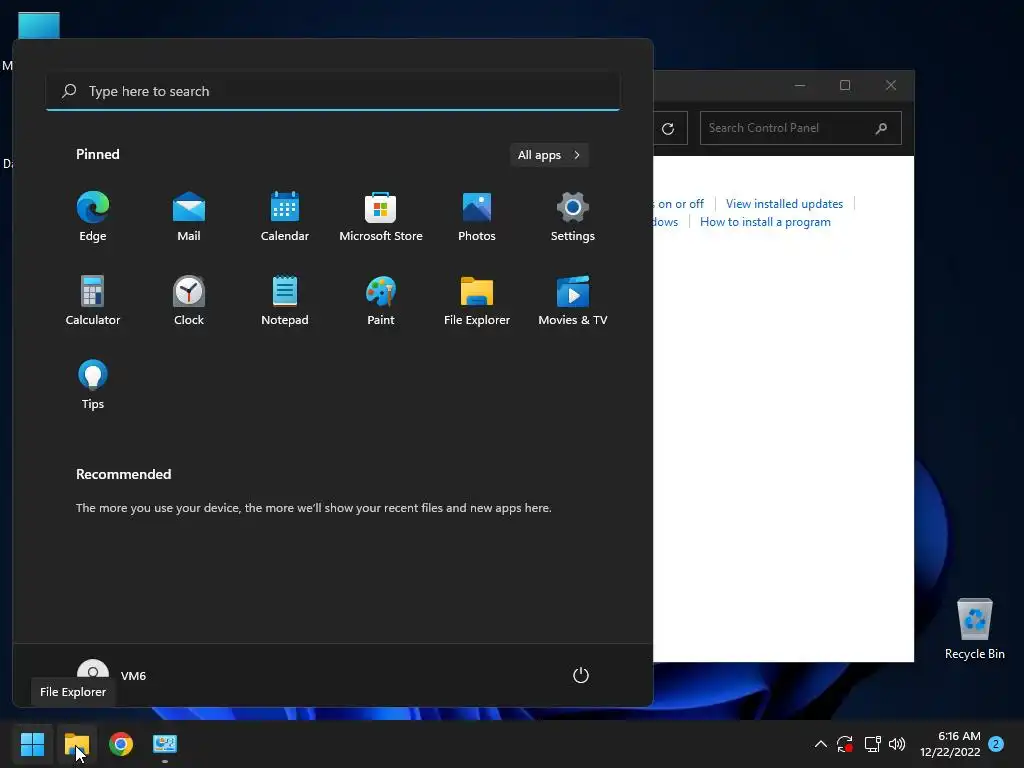Launch the Mail app
This screenshot has height=768, width=1024.
click(x=189, y=217)
